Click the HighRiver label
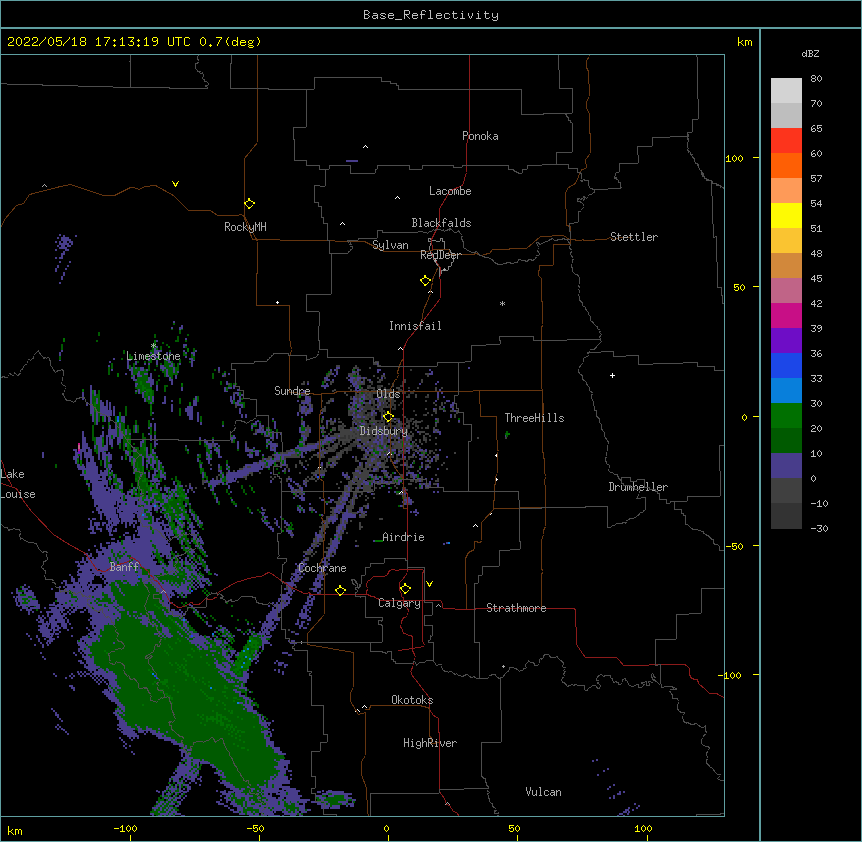862x842 pixels. (430, 743)
